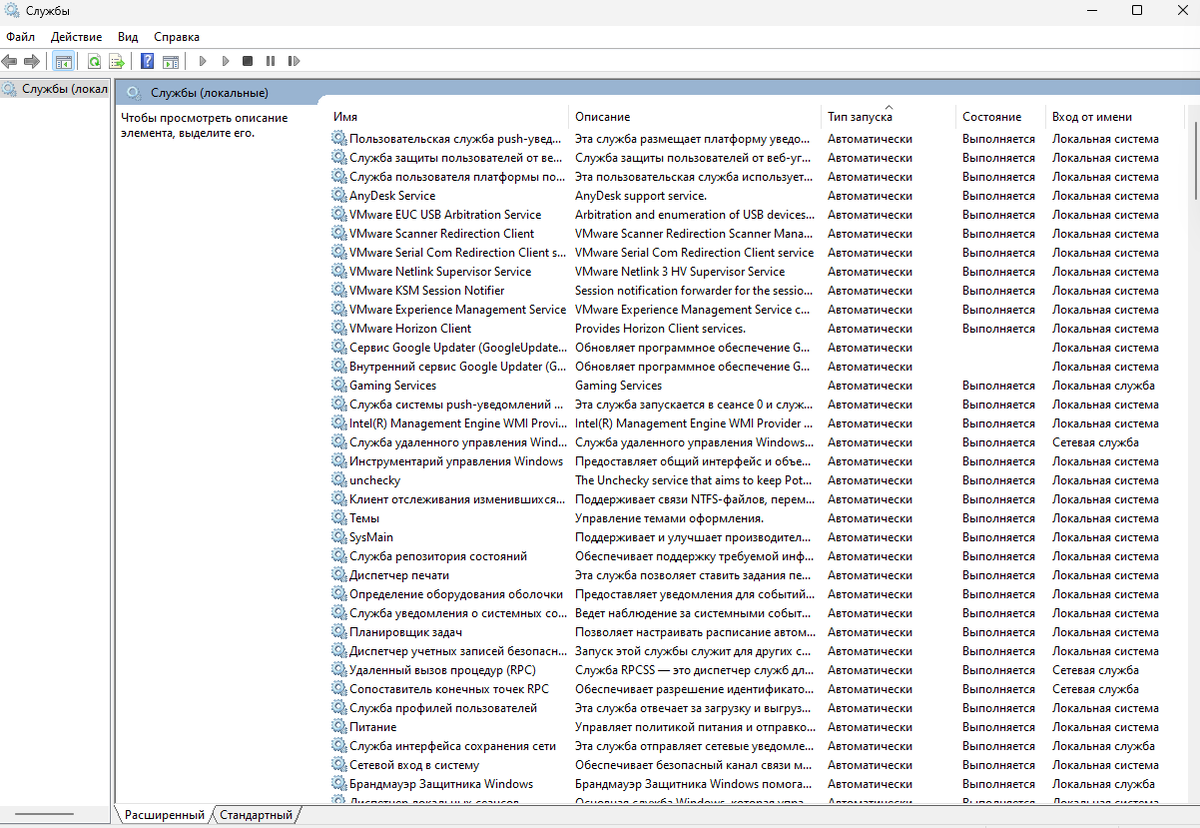Open the Файл menu

[x=20, y=37]
